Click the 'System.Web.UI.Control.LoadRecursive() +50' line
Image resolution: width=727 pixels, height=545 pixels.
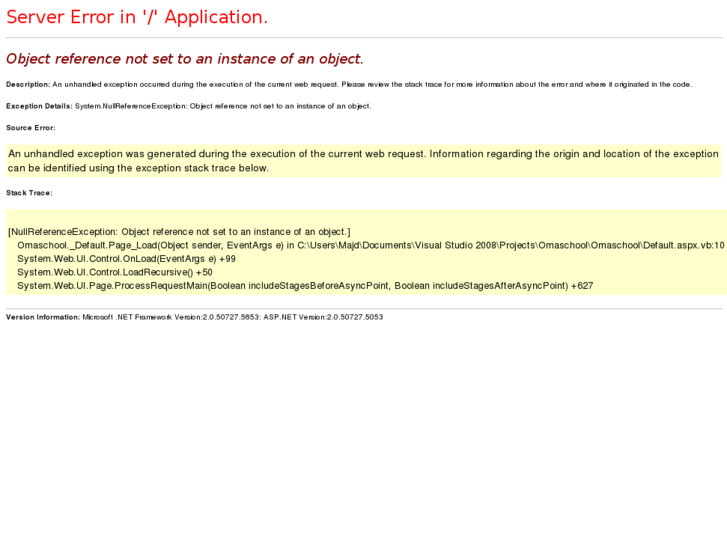tap(115, 272)
